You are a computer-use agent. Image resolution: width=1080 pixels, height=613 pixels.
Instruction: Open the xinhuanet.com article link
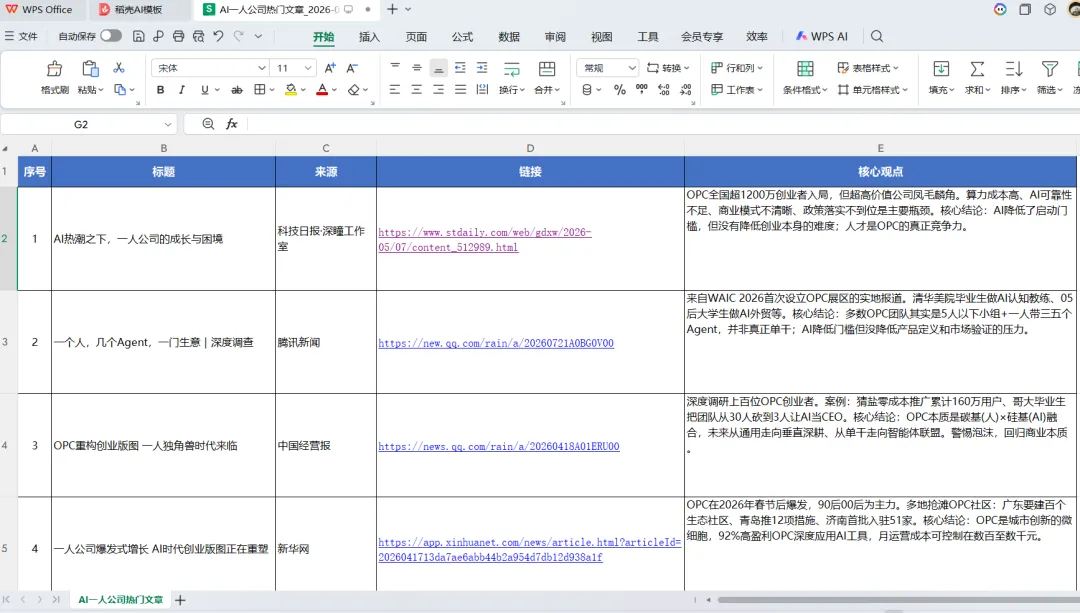[530, 550]
